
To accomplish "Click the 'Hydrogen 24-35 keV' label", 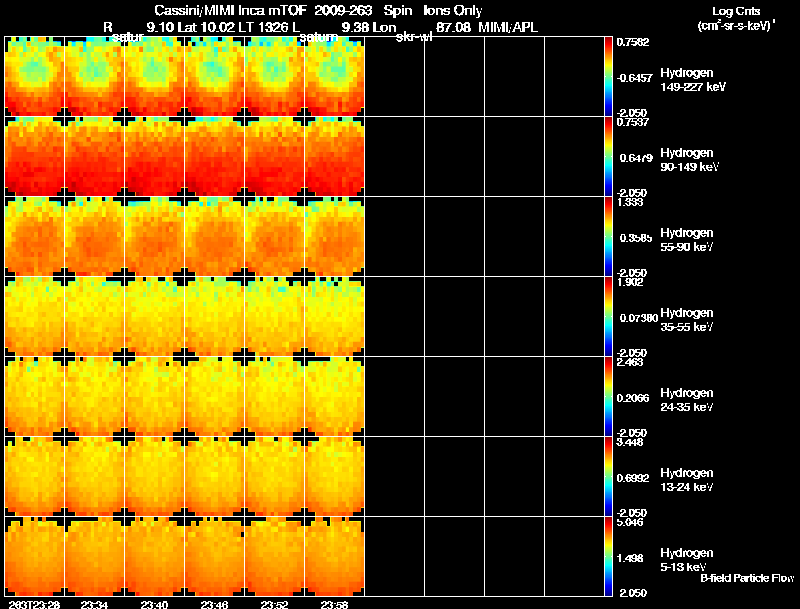I will (x=687, y=400).
